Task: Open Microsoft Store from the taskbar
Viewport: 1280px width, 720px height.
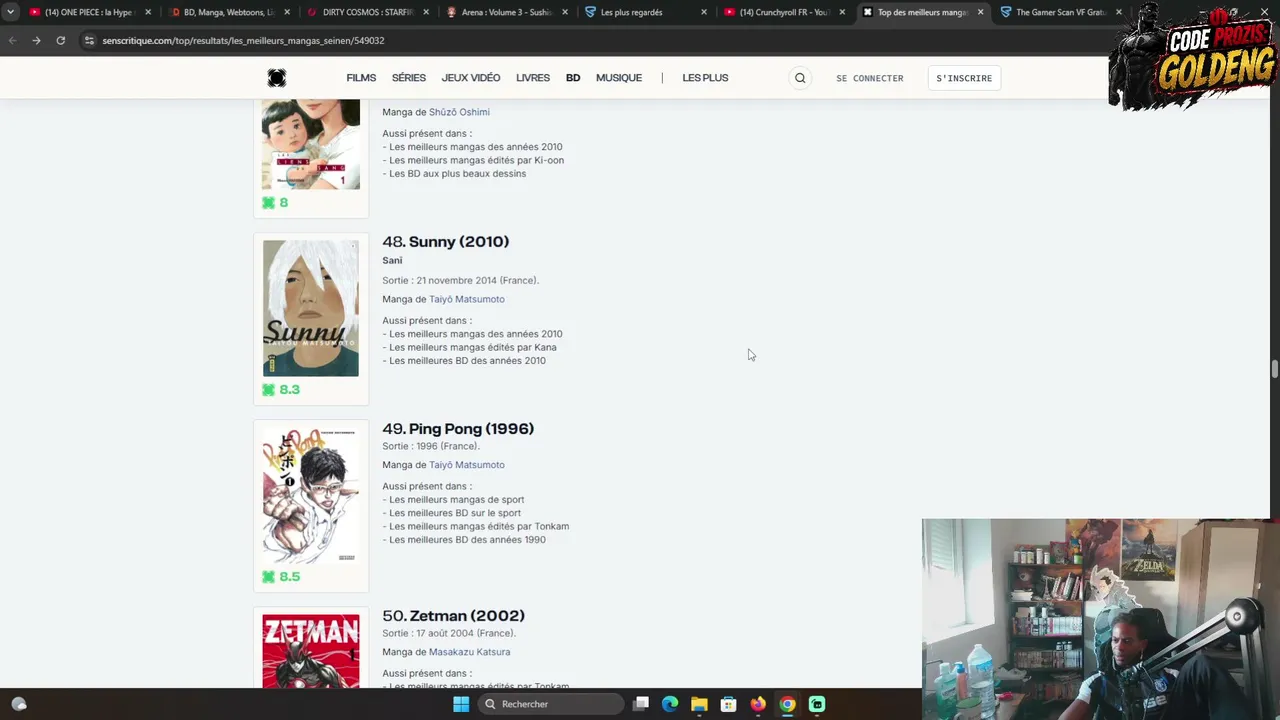Action: 729,704
